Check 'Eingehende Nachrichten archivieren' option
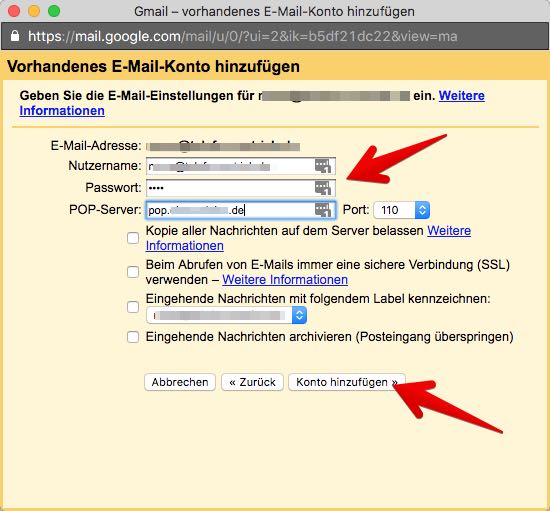Image resolution: width=550 pixels, height=511 pixels. (x=133, y=337)
